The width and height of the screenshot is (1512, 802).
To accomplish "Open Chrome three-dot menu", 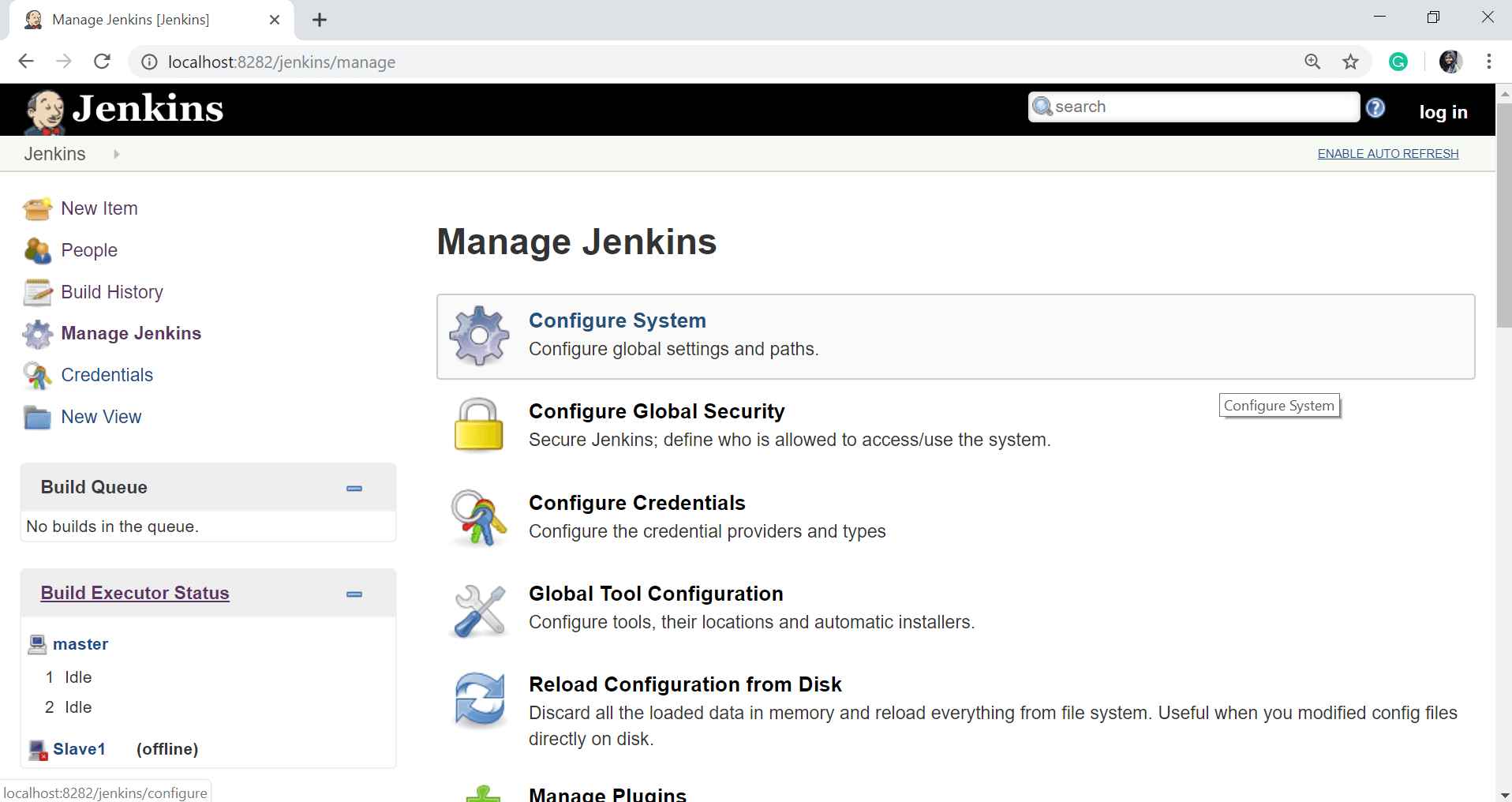I will 1488,62.
